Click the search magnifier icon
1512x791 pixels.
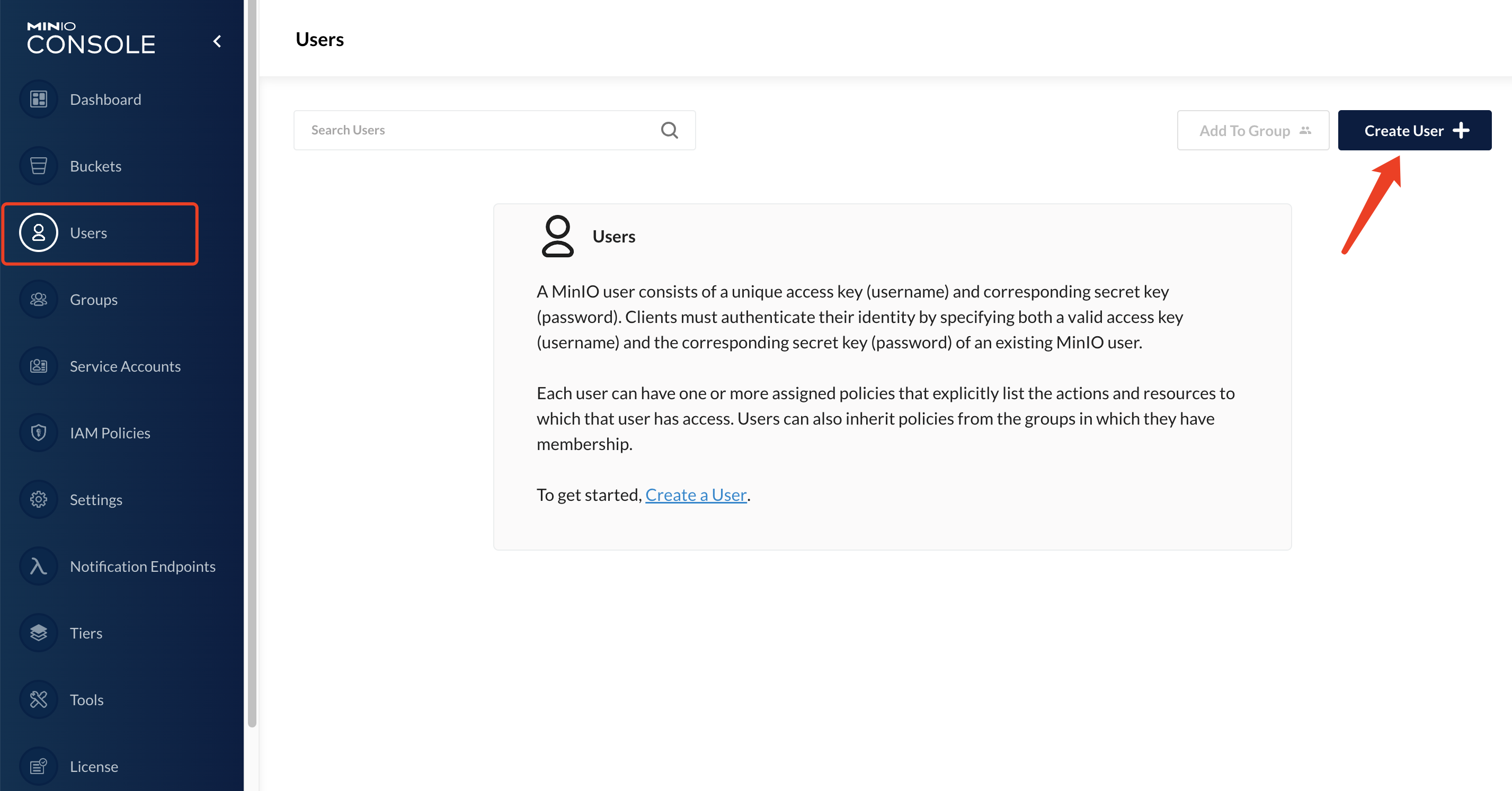[671, 130]
